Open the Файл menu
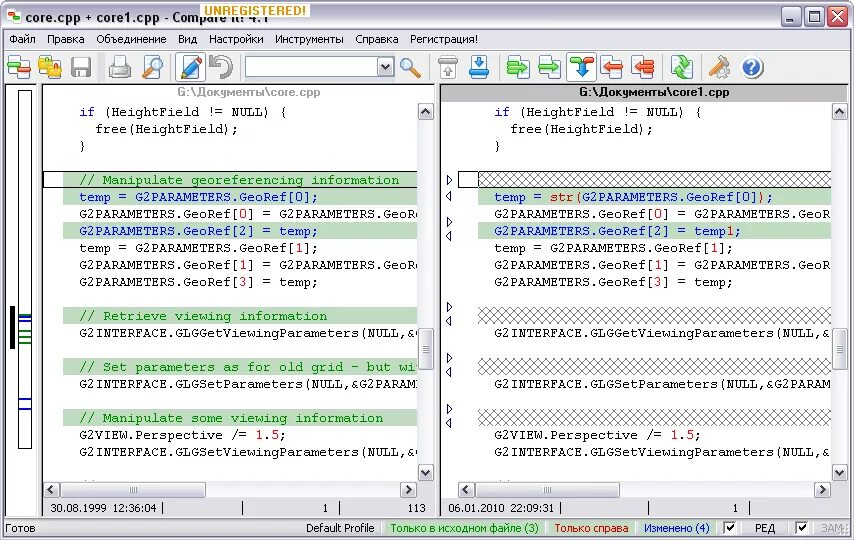The height and width of the screenshot is (540, 854). (x=22, y=39)
